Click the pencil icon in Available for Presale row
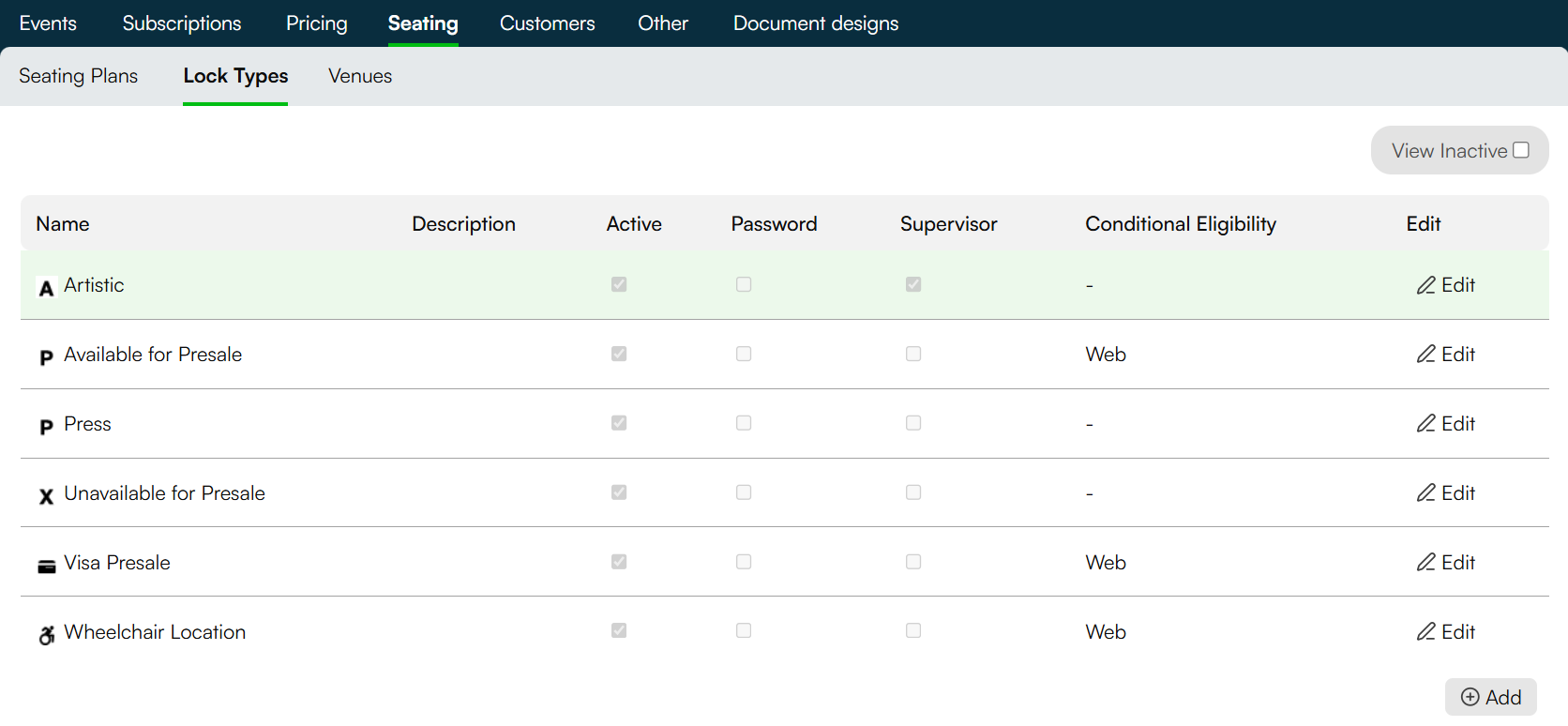This screenshot has height=726, width=1568. click(1425, 355)
